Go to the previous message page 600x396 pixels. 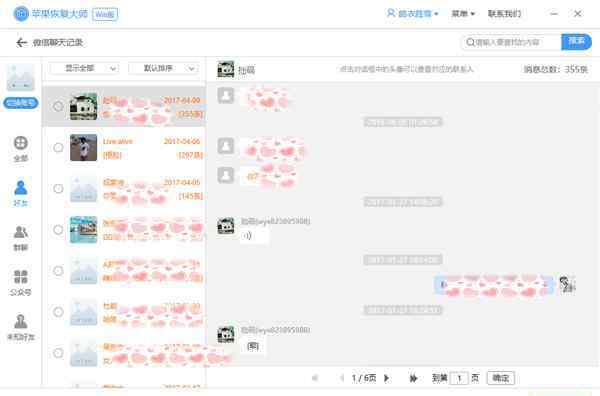(342, 378)
